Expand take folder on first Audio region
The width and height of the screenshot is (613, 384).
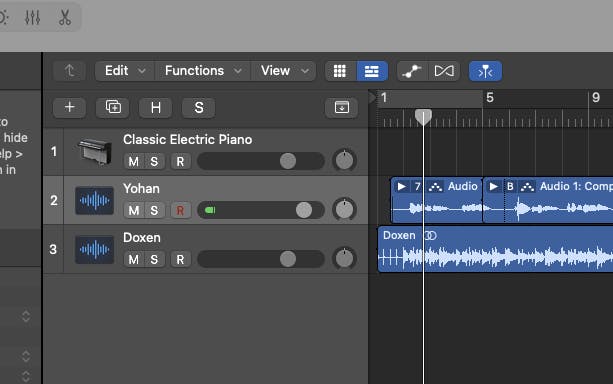click(x=401, y=187)
